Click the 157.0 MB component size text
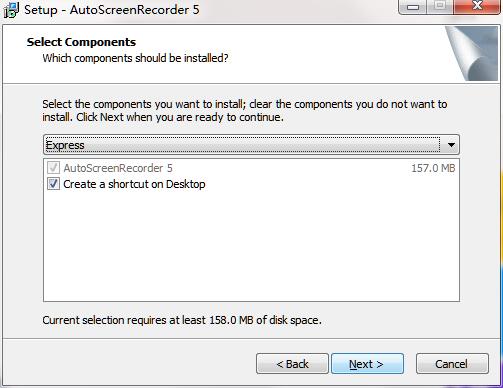This screenshot has width=503, height=388. point(433,168)
